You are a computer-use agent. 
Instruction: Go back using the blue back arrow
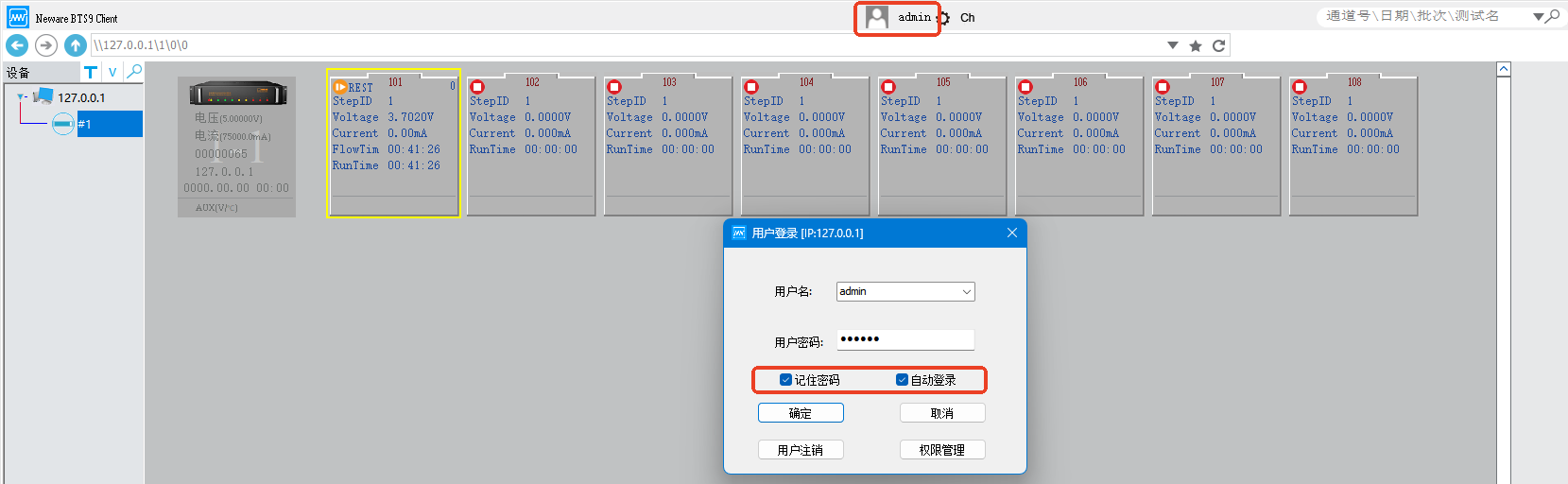17,44
